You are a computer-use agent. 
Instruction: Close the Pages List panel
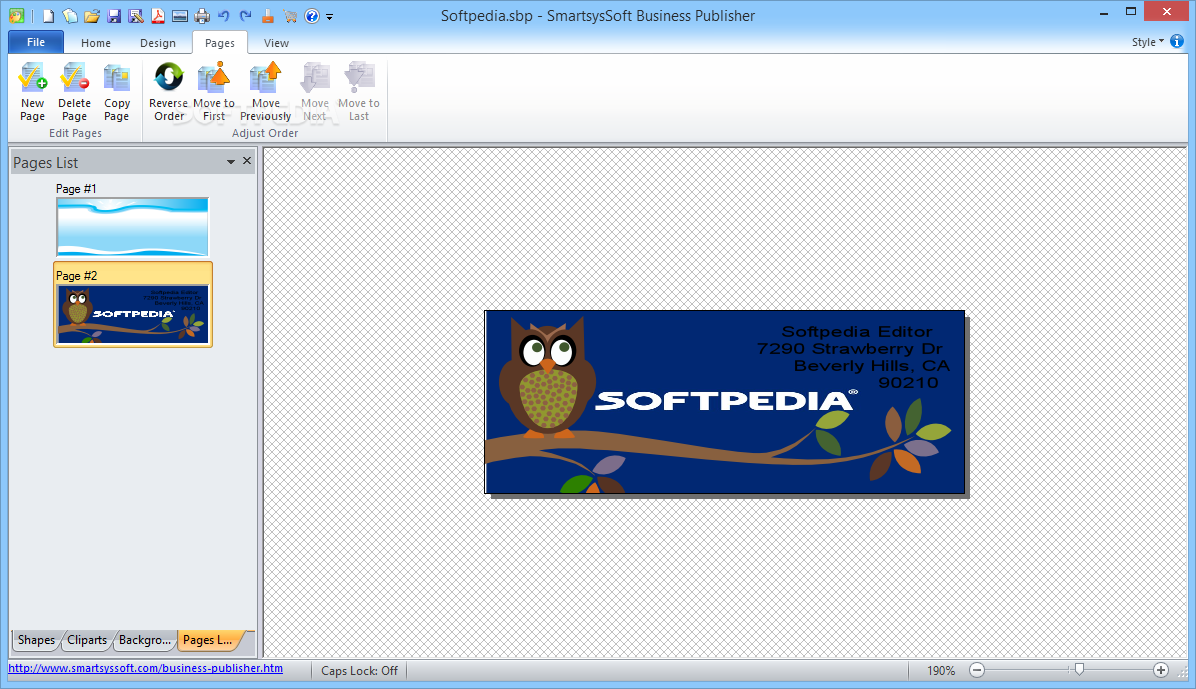pos(247,160)
